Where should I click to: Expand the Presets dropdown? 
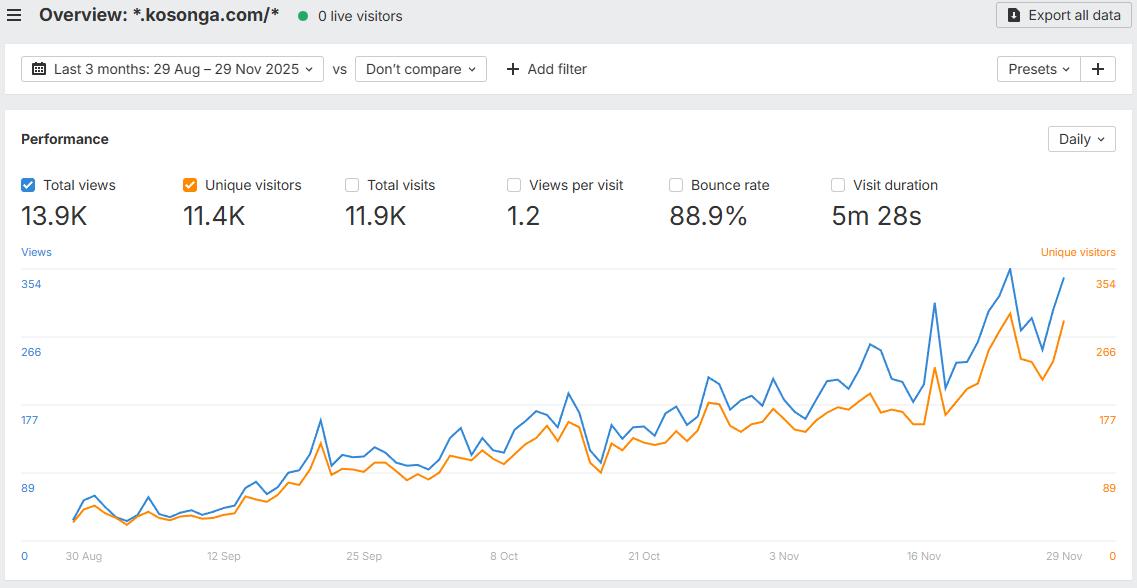pos(1039,70)
